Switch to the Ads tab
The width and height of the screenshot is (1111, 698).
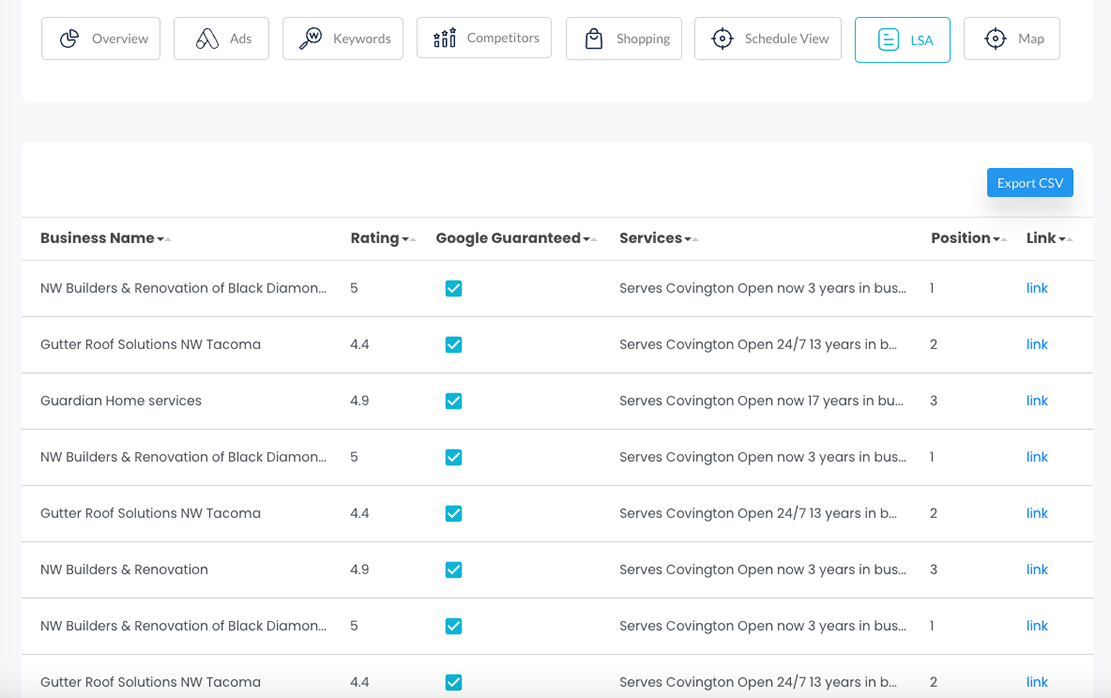pyautogui.click(x=221, y=38)
